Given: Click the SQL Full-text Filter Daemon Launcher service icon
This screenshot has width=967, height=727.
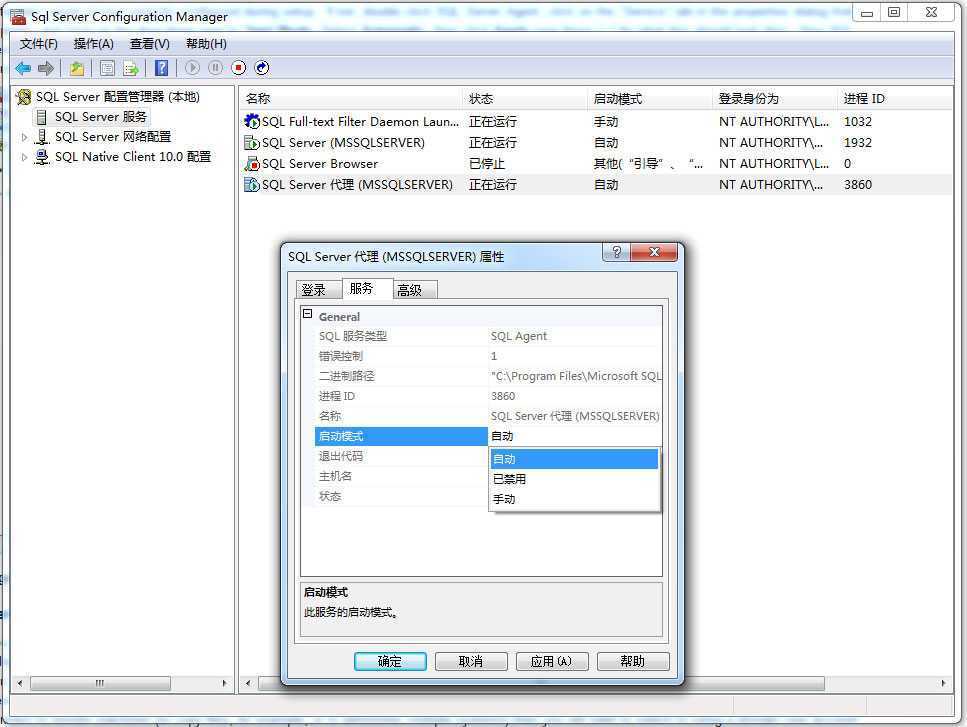Looking at the screenshot, I should click(252, 121).
